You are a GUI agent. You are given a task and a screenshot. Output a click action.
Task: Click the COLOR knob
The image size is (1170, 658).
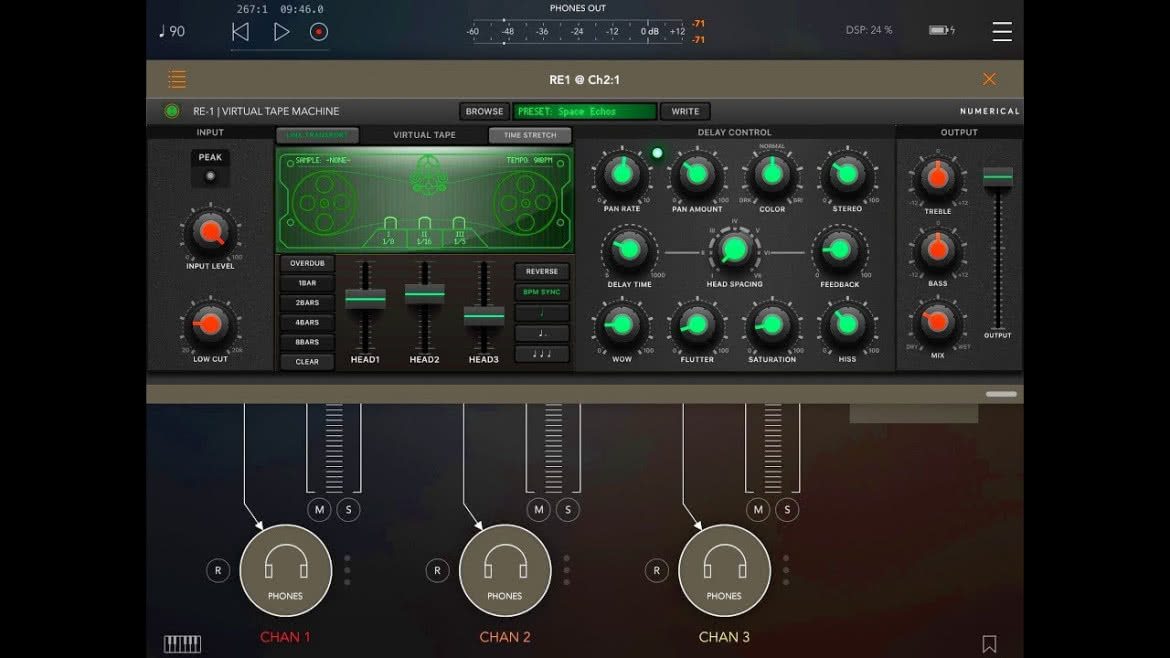click(772, 175)
